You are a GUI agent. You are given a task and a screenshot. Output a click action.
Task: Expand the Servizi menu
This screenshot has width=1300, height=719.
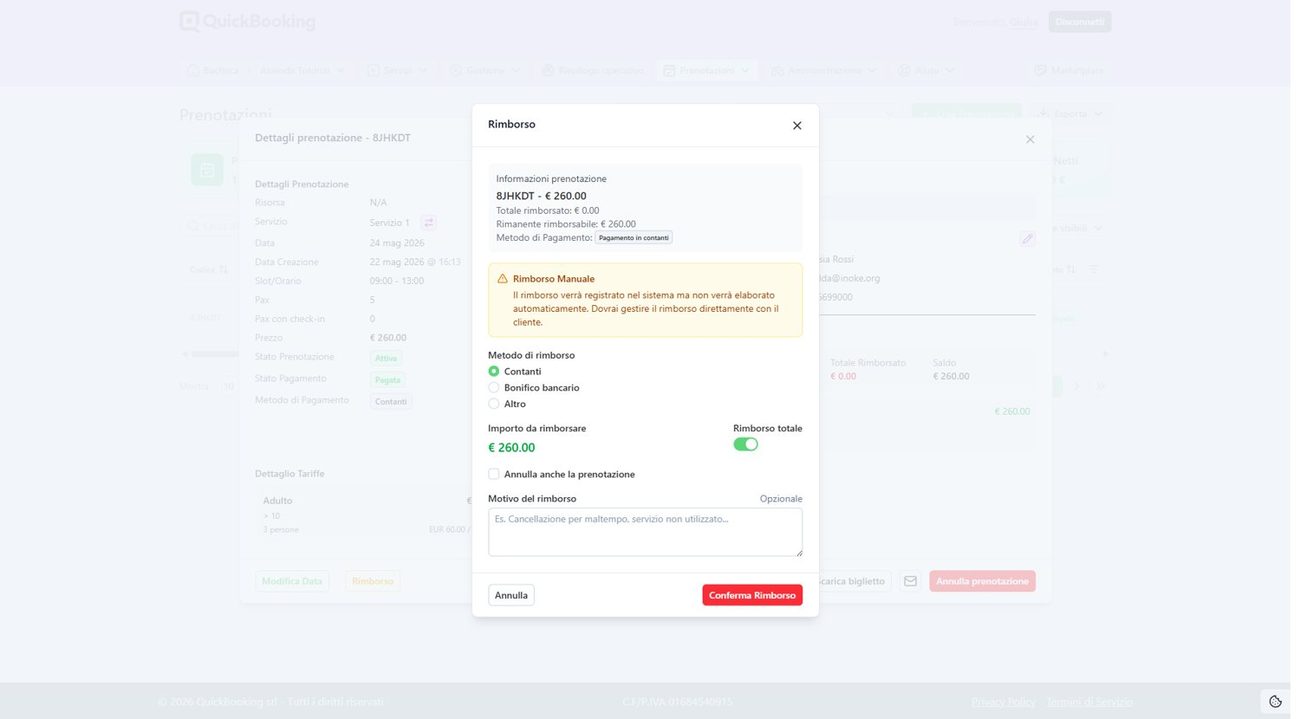tap(397, 70)
